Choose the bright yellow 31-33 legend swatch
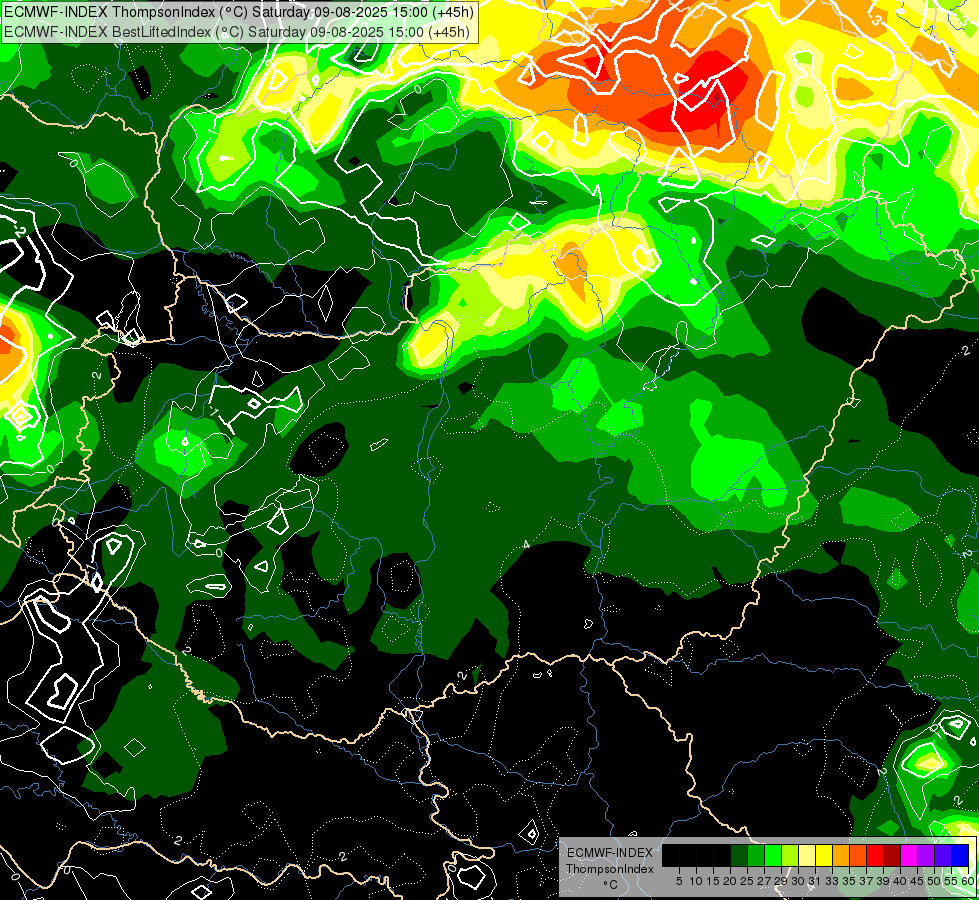The image size is (979, 900). pyautogui.click(x=824, y=856)
